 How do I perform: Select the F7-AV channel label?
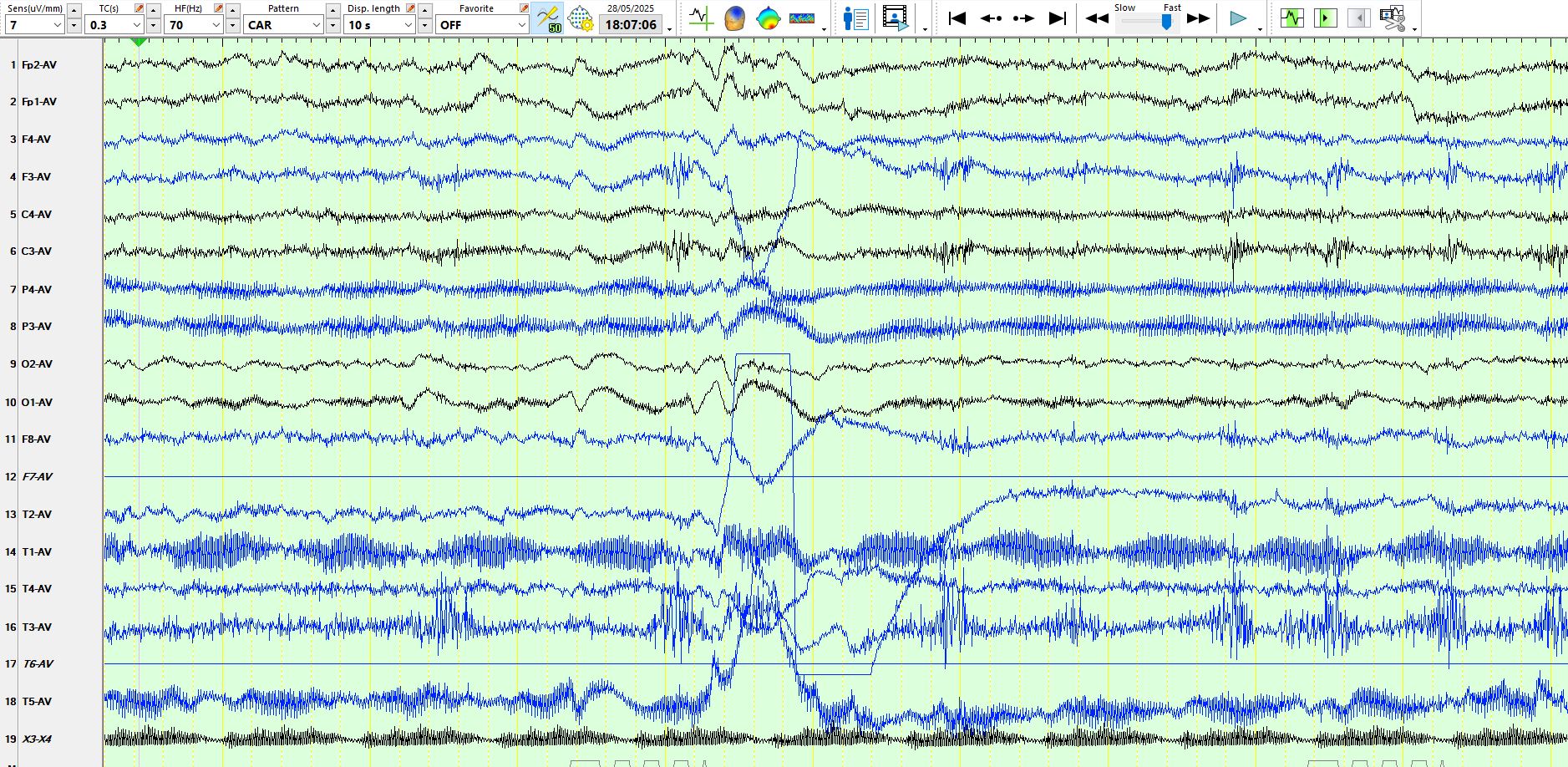38,476
